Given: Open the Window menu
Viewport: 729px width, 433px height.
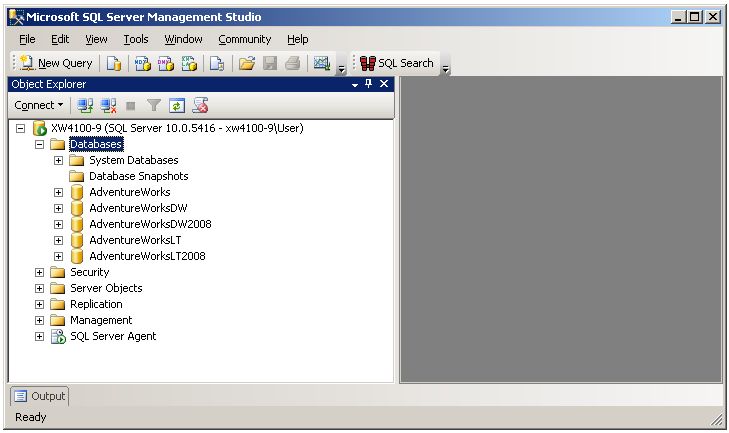Looking at the screenshot, I should click(x=183, y=40).
